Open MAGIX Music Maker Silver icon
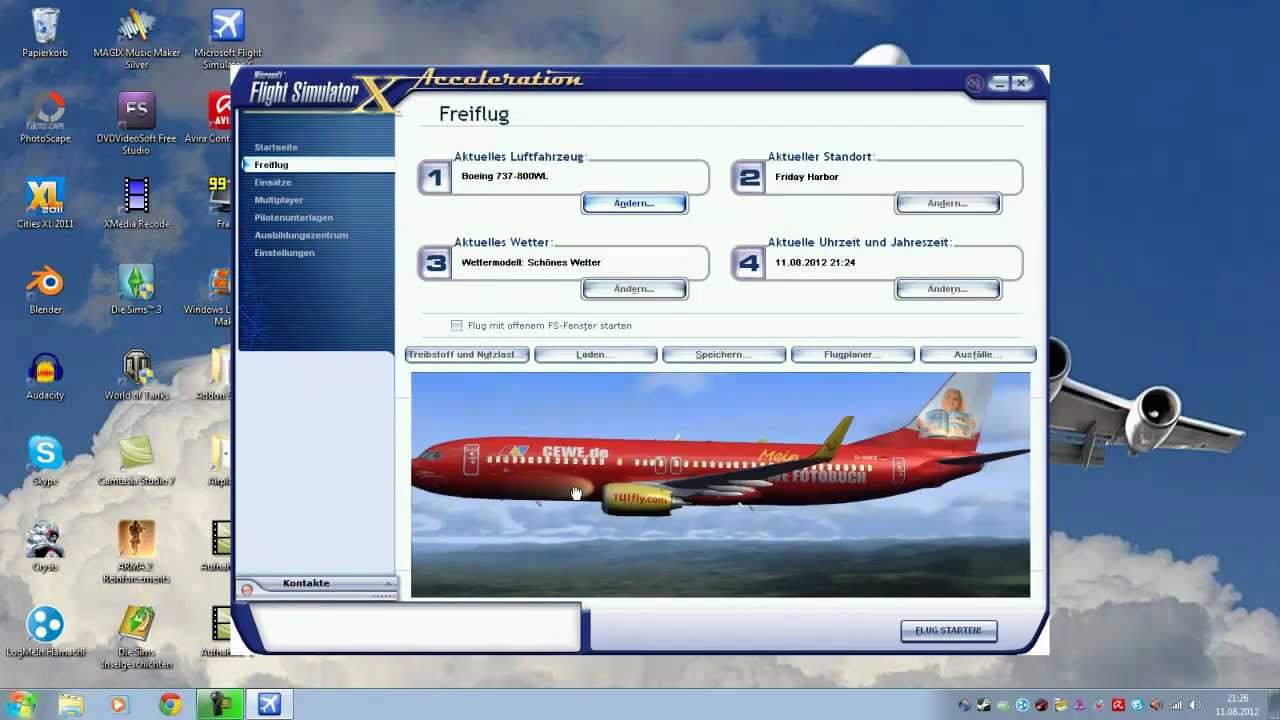Viewport: 1280px width, 720px height. click(x=137, y=40)
